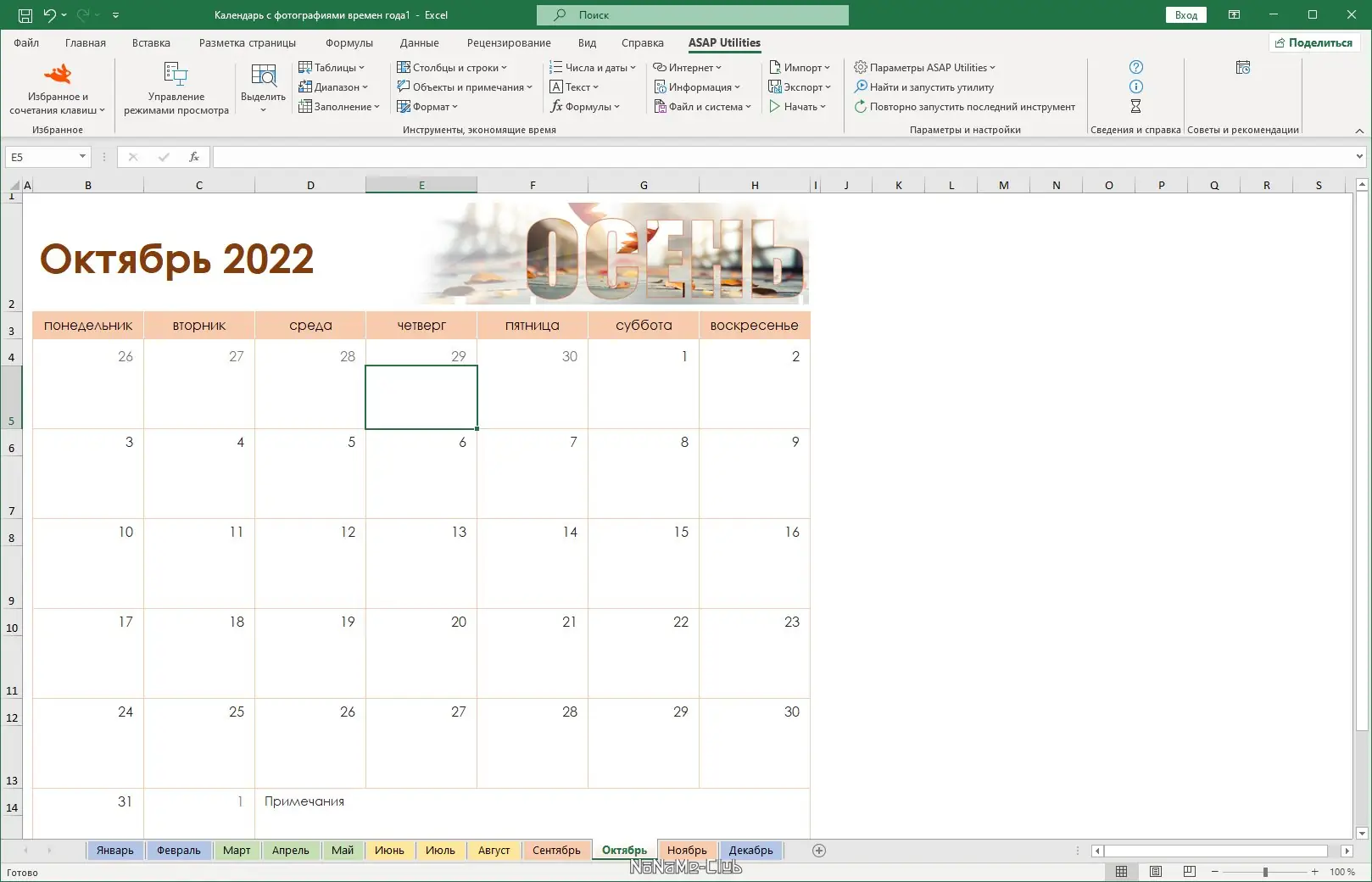Image resolution: width=1372 pixels, height=882 pixels.
Task: Open the Заполнение dropdown menu
Action: [x=339, y=107]
